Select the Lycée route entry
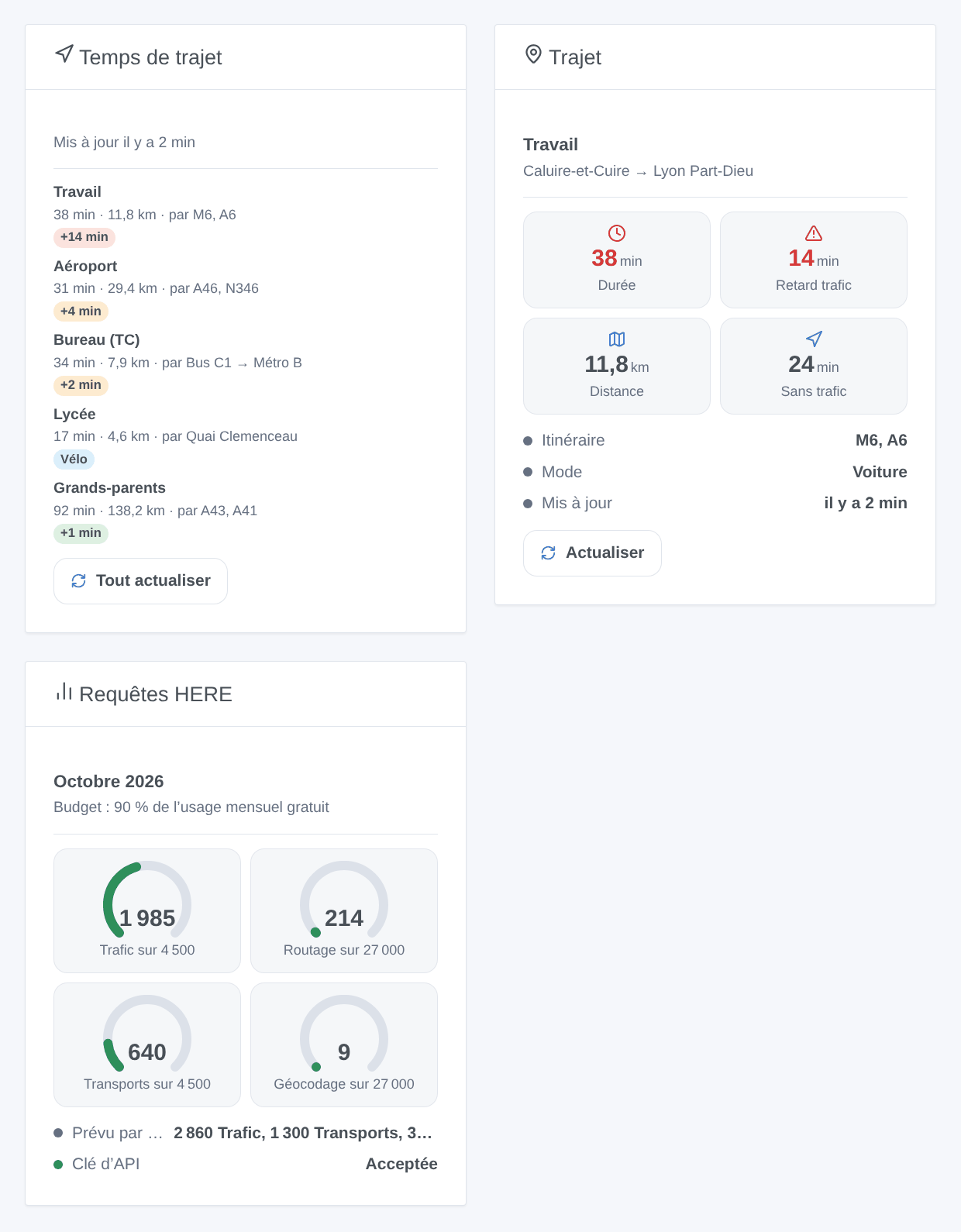961x1232 pixels. pos(246,437)
